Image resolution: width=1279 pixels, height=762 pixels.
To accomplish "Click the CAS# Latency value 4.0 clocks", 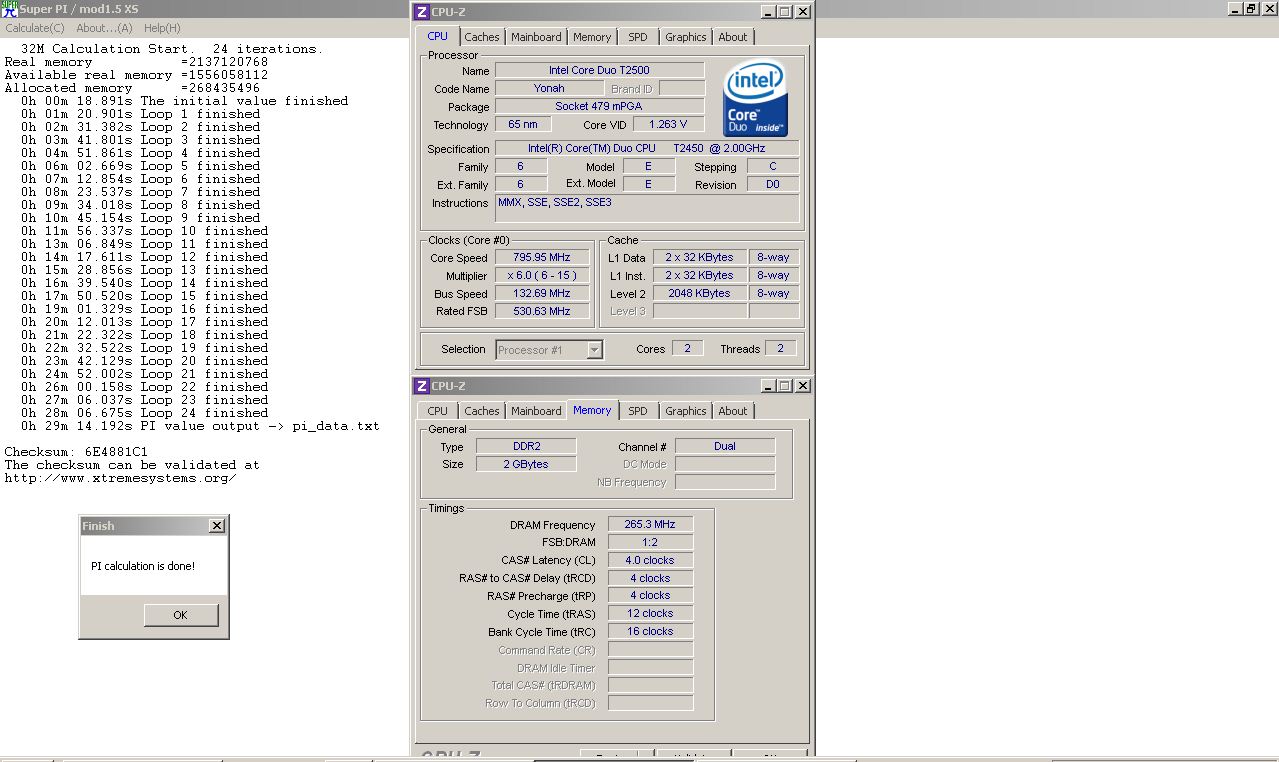I will tap(650, 560).
